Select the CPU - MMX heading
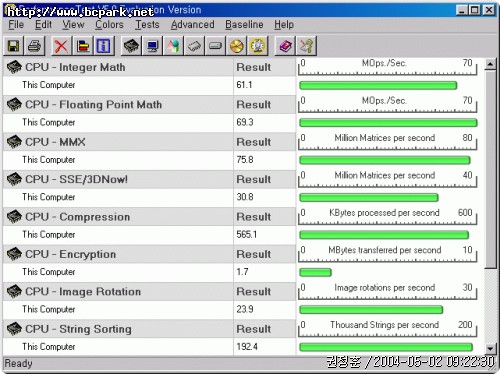 [x=55, y=142]
